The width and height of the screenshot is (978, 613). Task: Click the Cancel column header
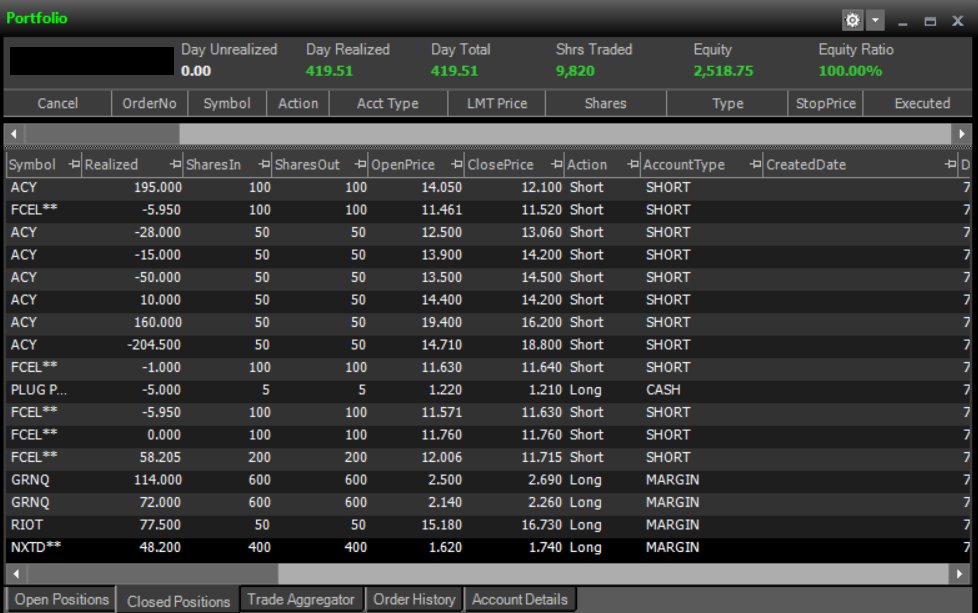57,104
